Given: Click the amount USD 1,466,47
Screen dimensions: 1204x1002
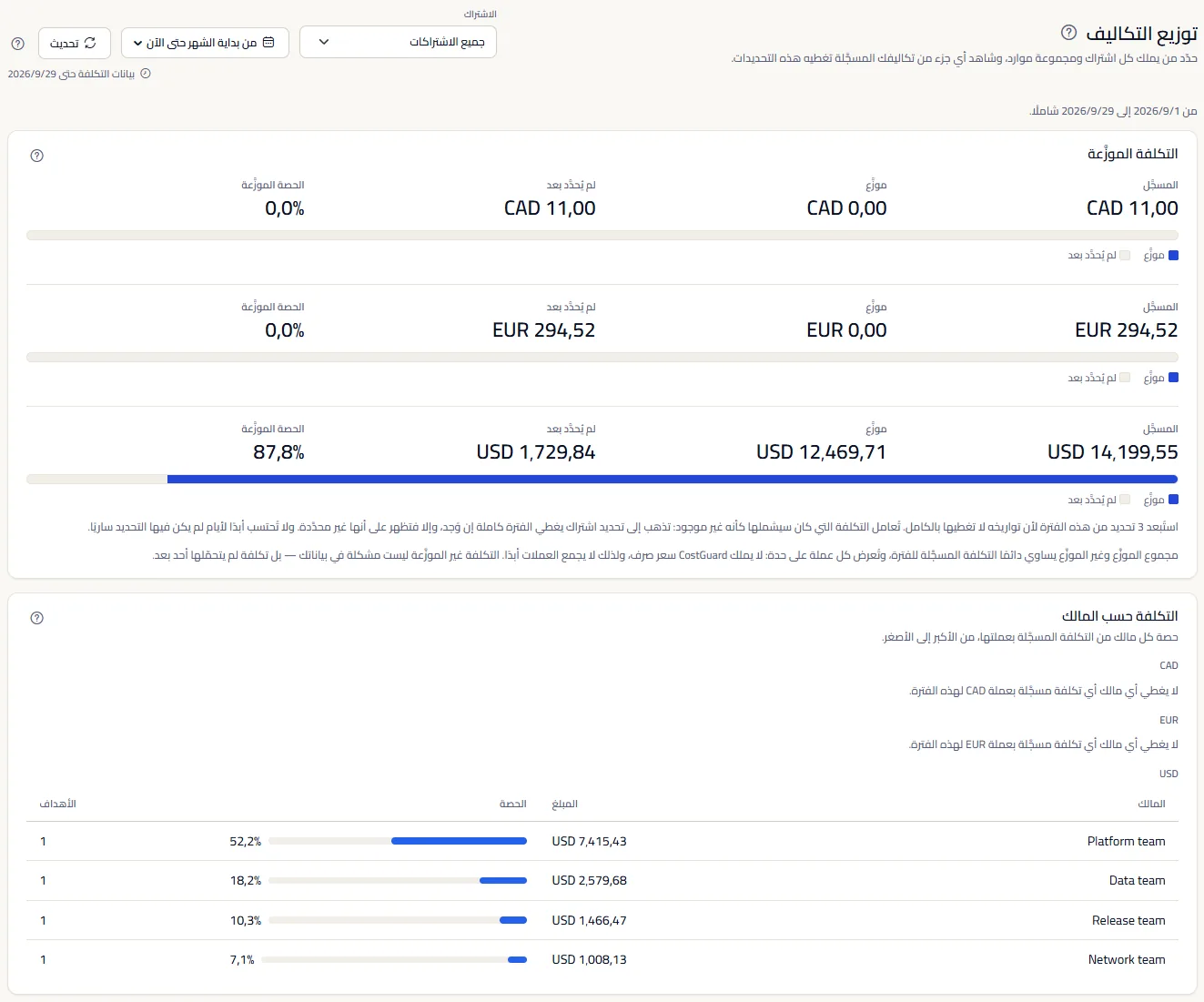Looking at the screenshot, I should (x=589, y=921).
